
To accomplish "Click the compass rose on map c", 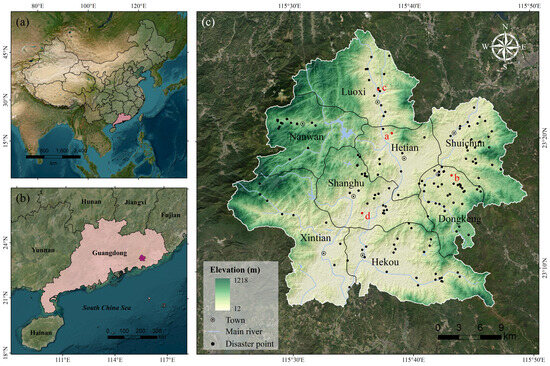I will pos(505,46).
